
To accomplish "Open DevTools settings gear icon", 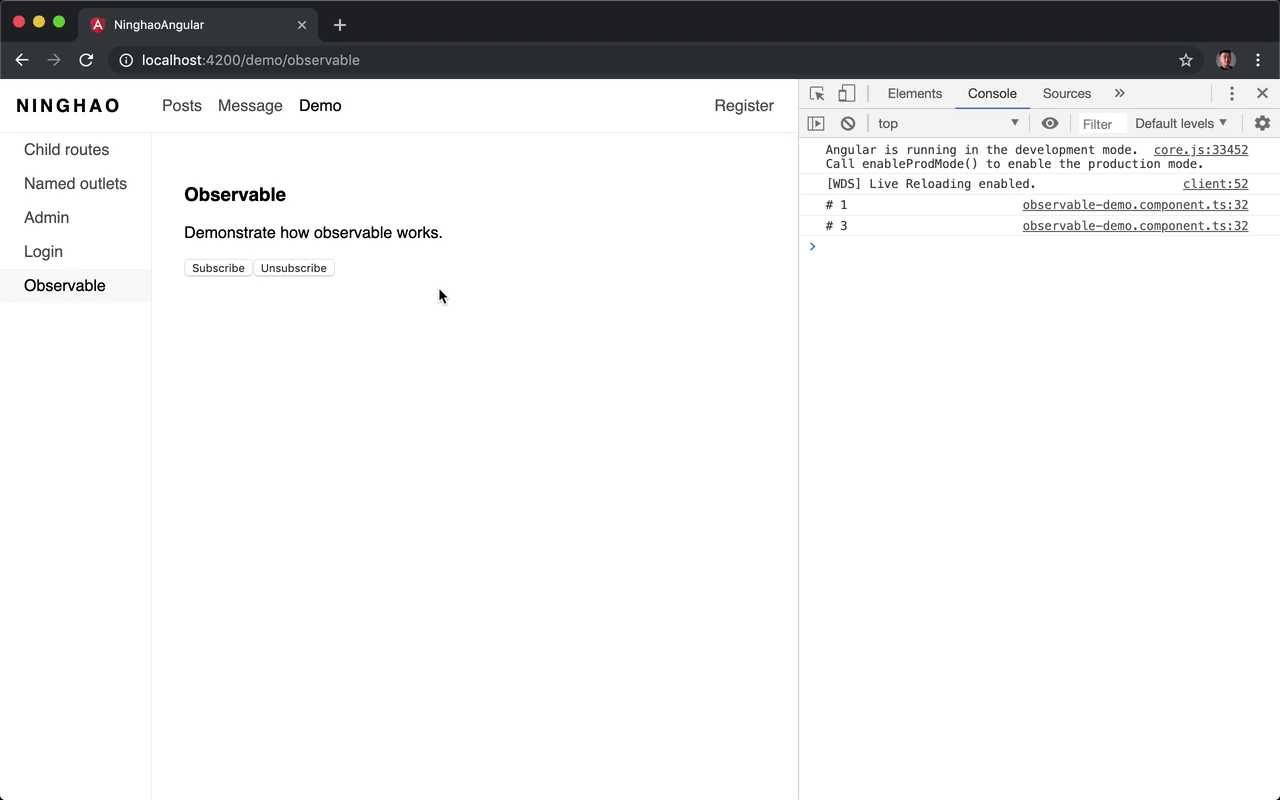I will click(1262, 123).
